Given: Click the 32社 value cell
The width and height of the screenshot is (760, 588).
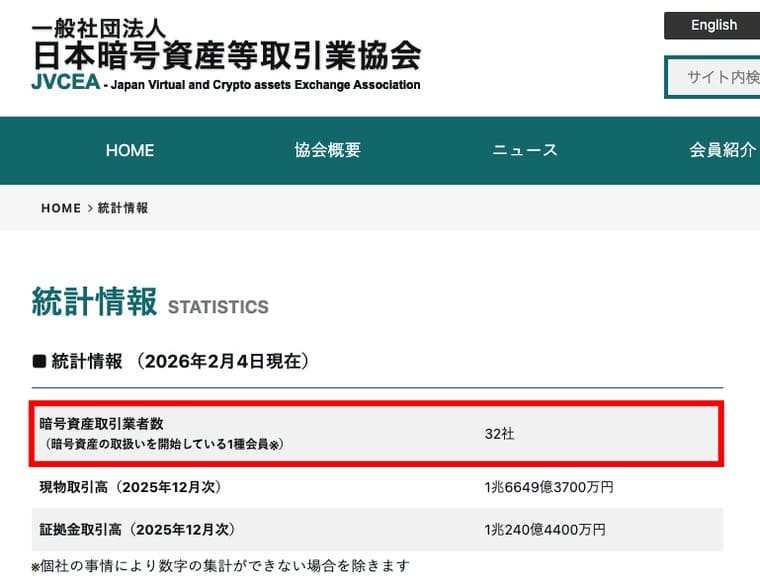Looking at the screenshot, I should pos(499,435).
